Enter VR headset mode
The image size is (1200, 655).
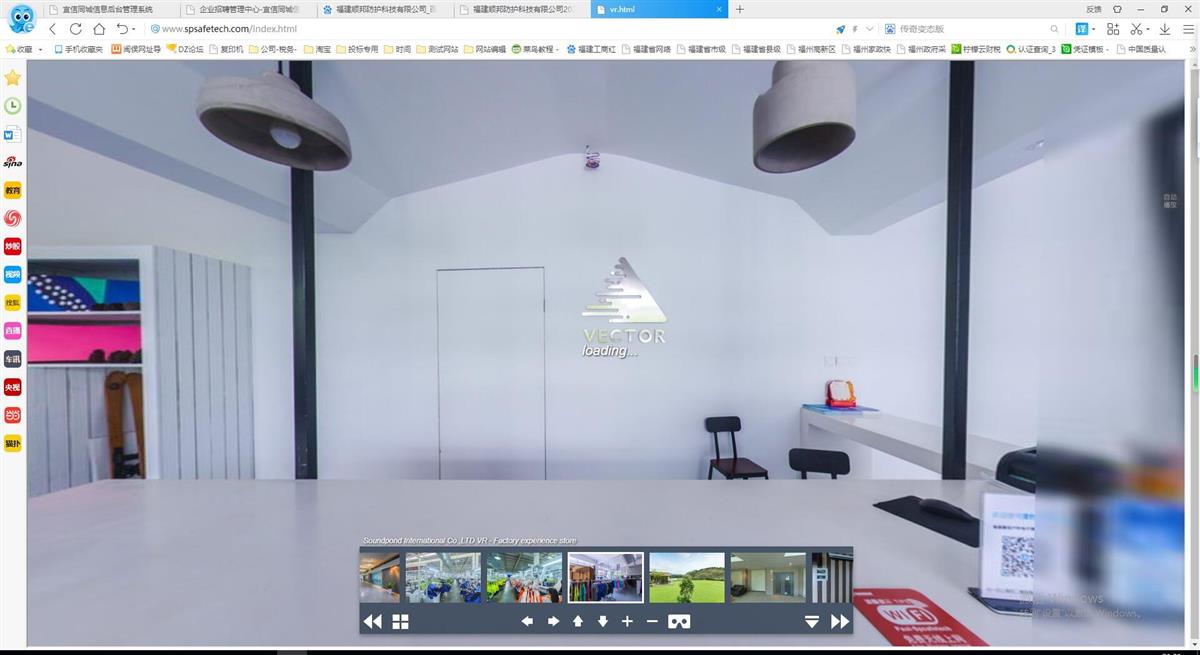[680, 621]
